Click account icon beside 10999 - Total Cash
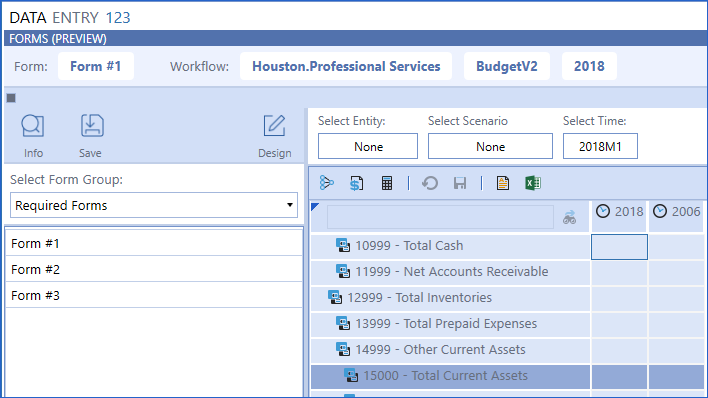The width and height of the screenshot is (708, 398). click(343, 245)
